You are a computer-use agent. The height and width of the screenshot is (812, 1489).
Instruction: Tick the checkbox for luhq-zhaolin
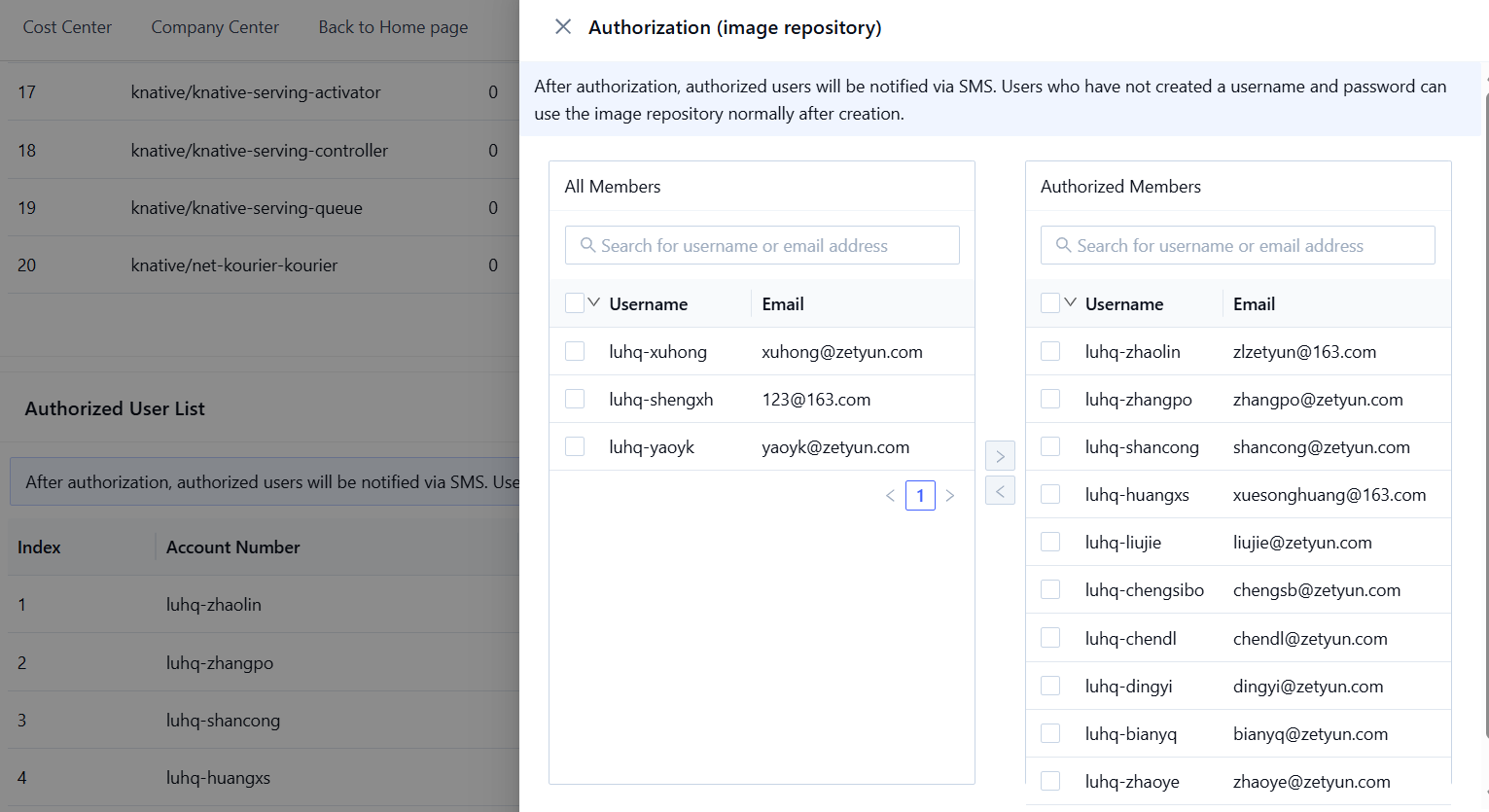[1050, 351]
